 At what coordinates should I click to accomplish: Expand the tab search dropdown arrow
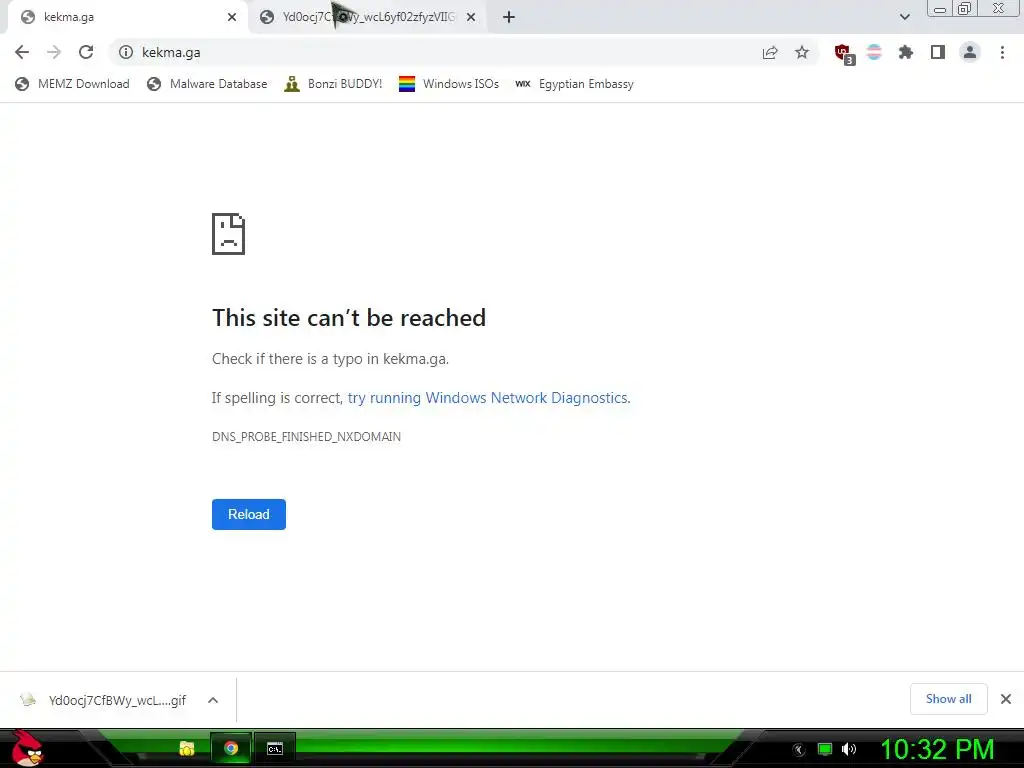(904, 17)
